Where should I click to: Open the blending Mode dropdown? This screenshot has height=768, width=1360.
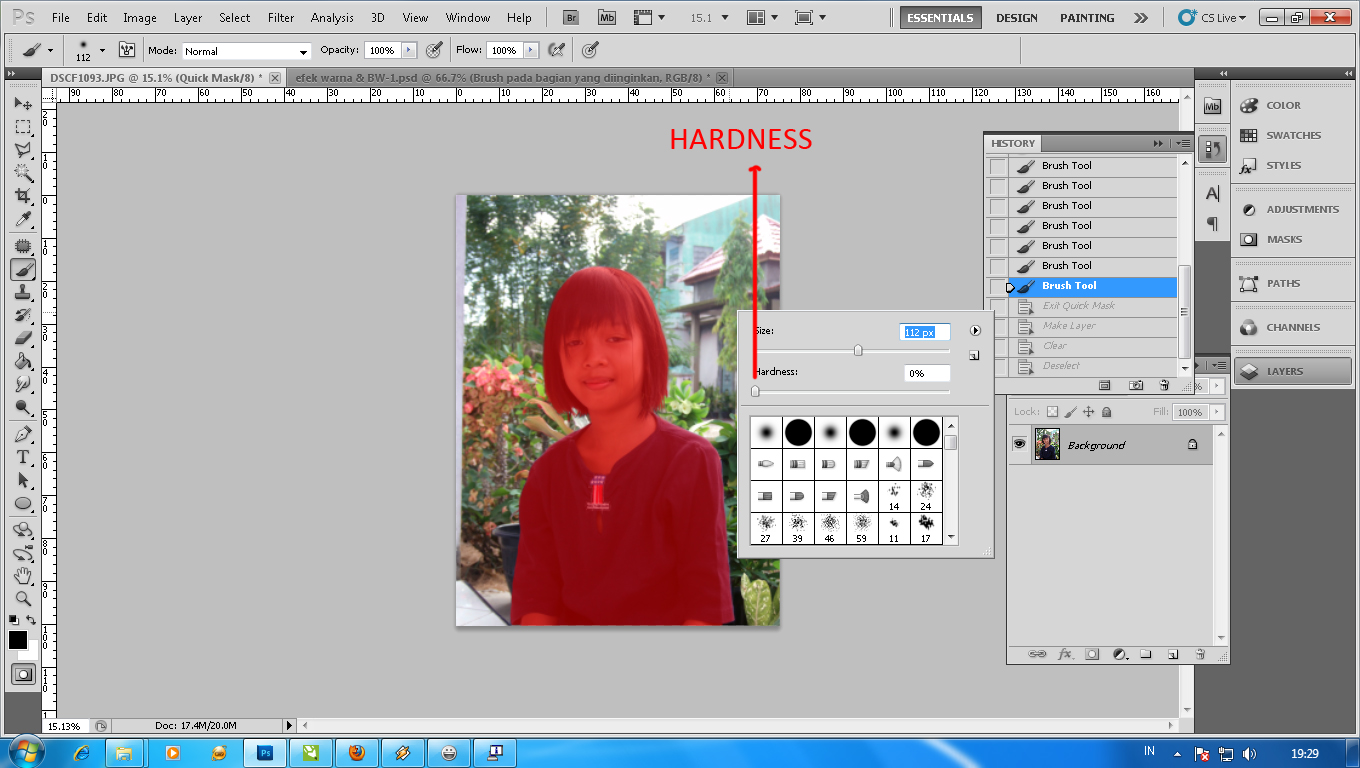pos(246,51)
